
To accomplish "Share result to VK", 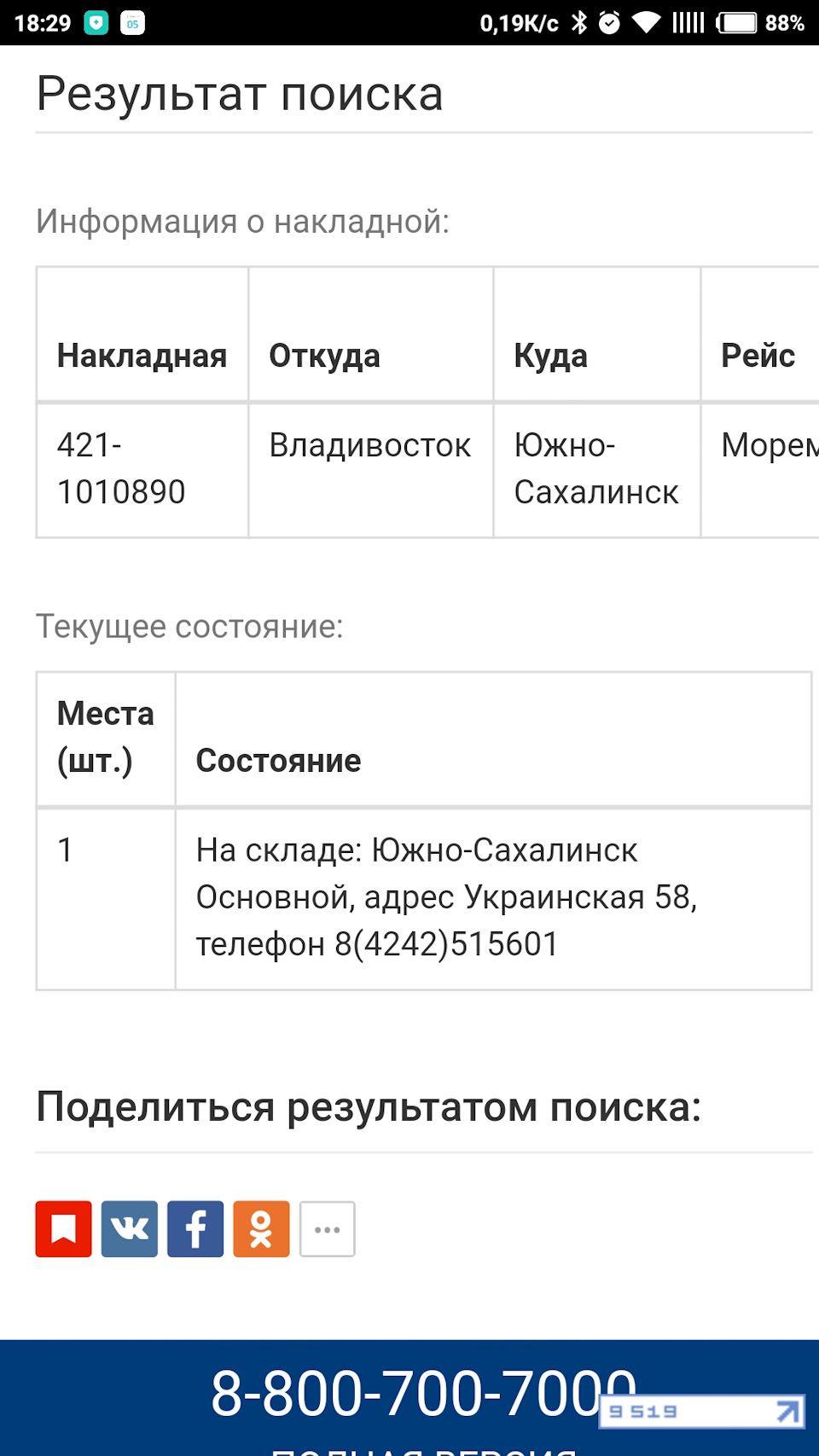I will tap(129, 1228).
